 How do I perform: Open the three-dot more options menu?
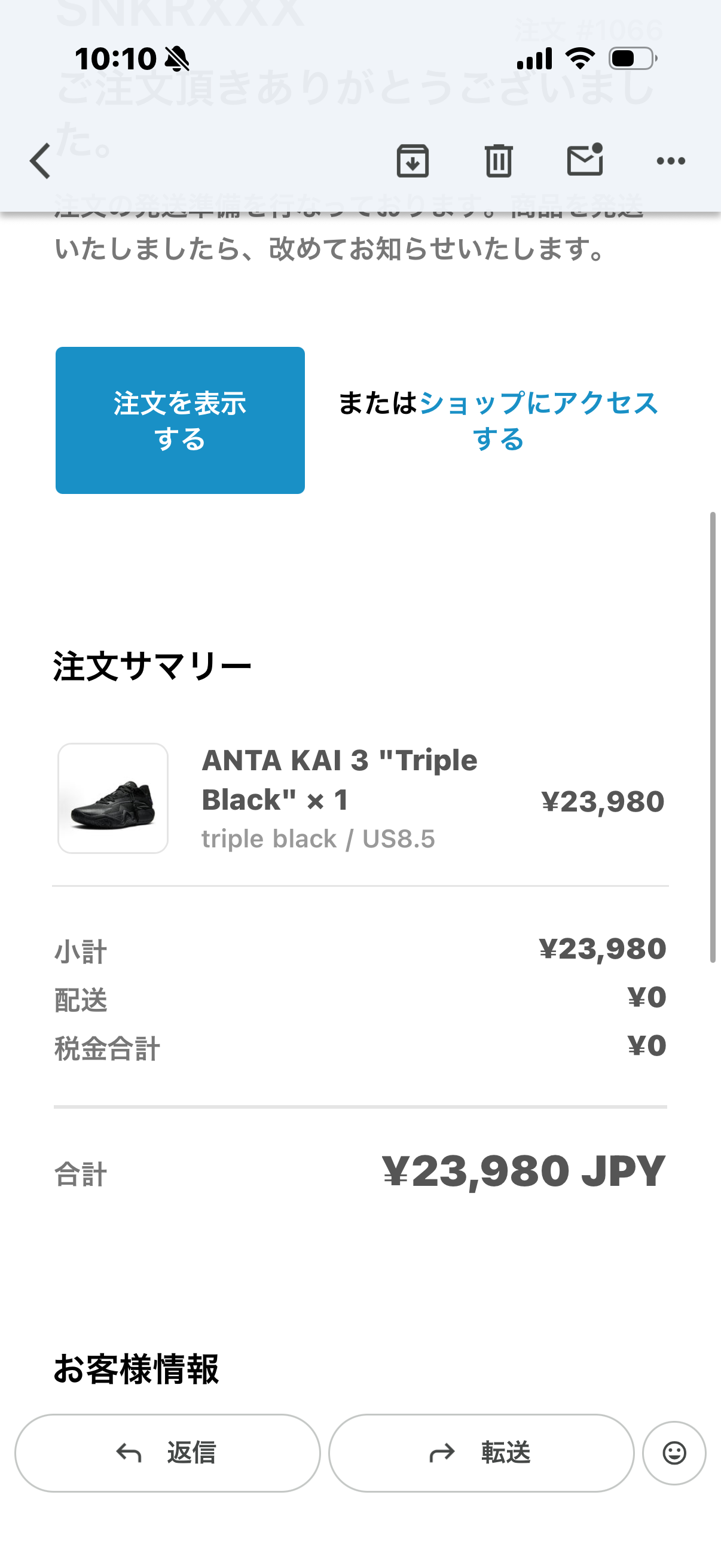(671, 161)
